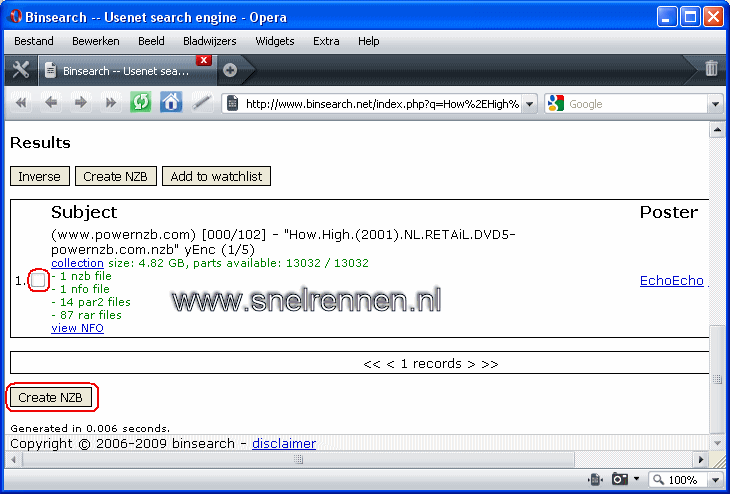Viewport: 730px width, 494px height.
Task: Click the Results heading
Action: (x=40, y=142)
